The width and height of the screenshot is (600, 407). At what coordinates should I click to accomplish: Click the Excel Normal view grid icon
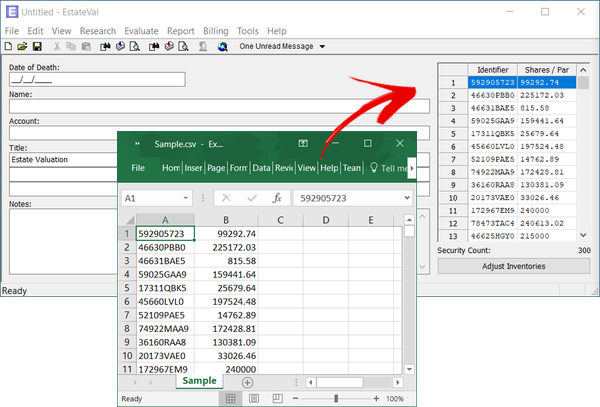[x=230, y=399]
